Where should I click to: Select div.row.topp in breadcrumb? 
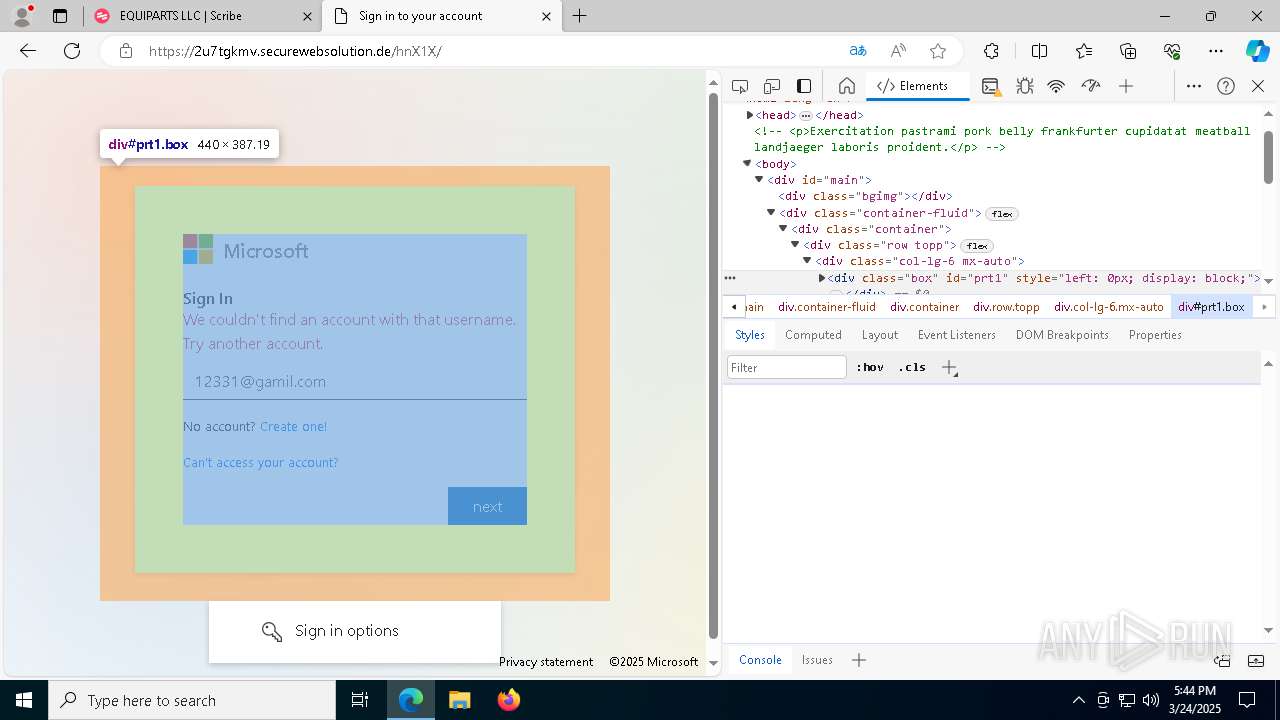coord(1006,307)
